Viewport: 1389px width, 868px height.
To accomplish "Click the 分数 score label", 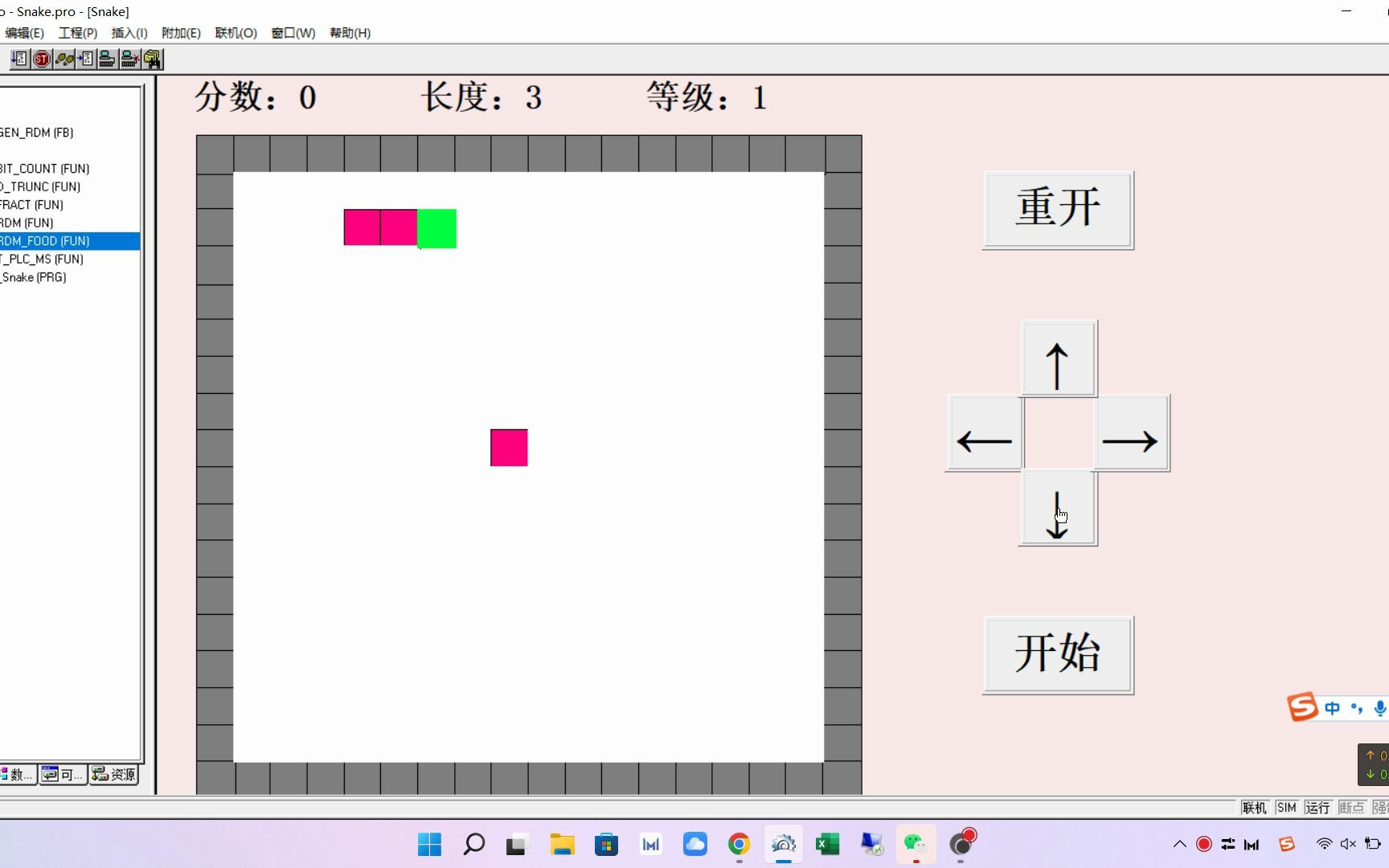I will 256,97.
